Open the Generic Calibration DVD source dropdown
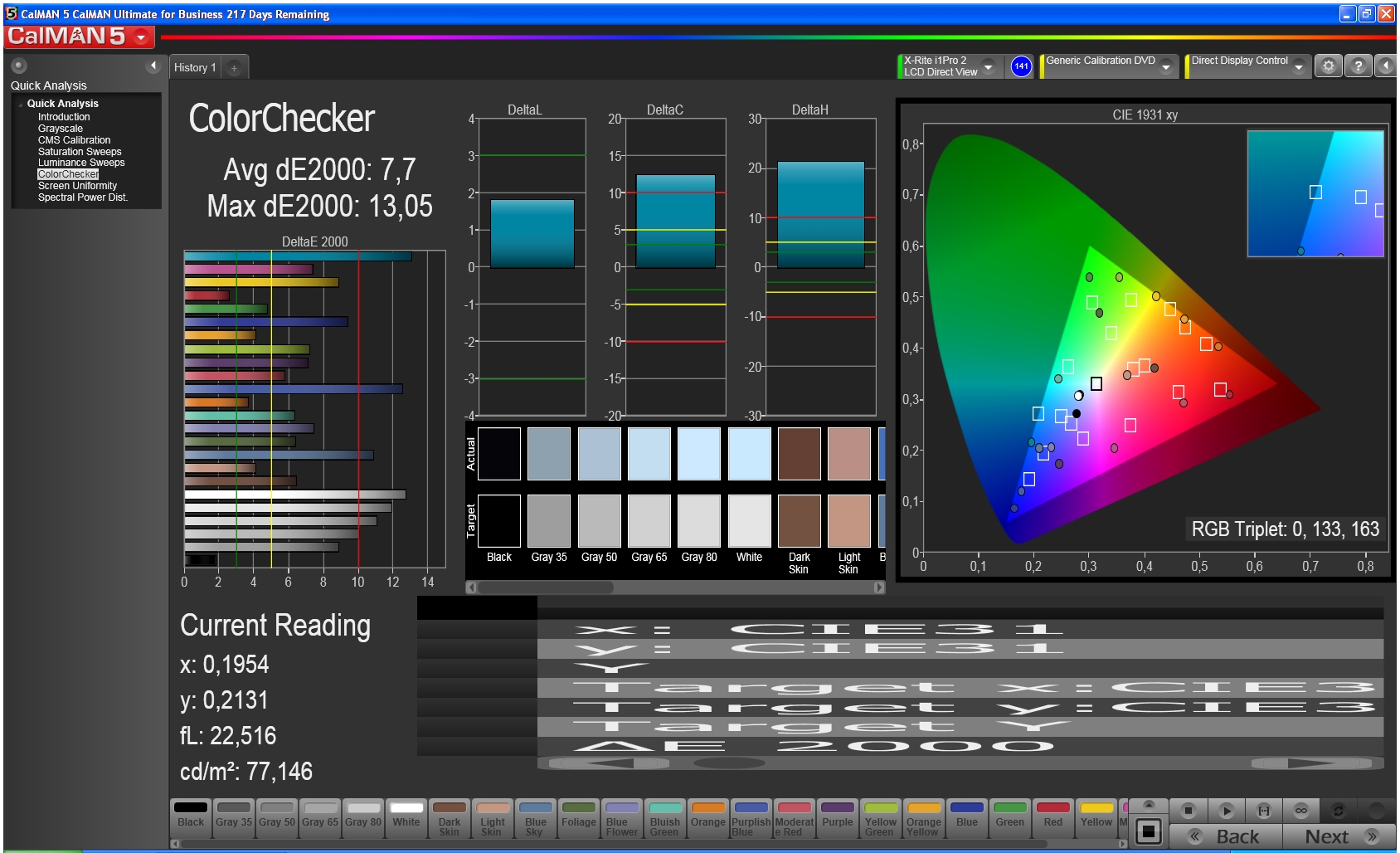The image size is (1400, 853). coord(1166,66)
